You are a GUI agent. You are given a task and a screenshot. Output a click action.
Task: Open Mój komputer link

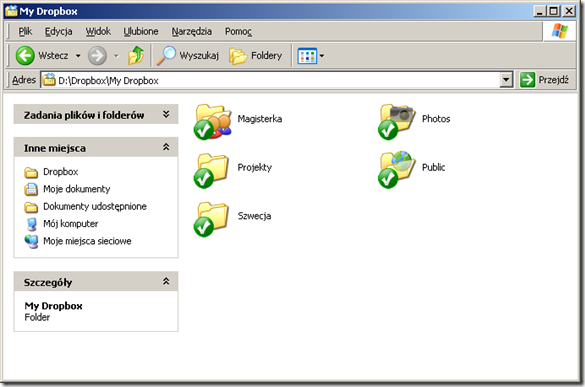tap(71, 224)
